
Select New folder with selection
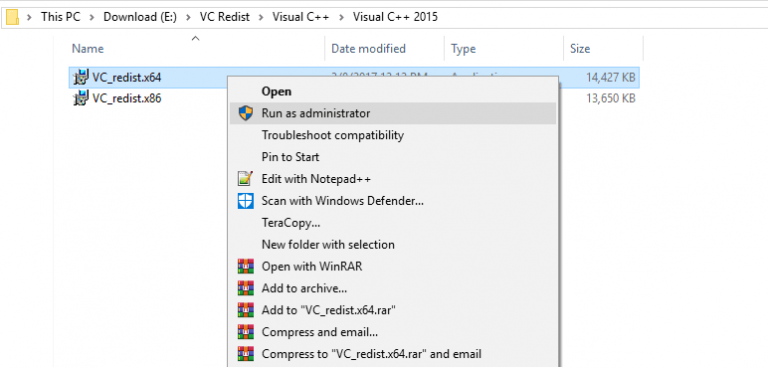click(393, 244)
